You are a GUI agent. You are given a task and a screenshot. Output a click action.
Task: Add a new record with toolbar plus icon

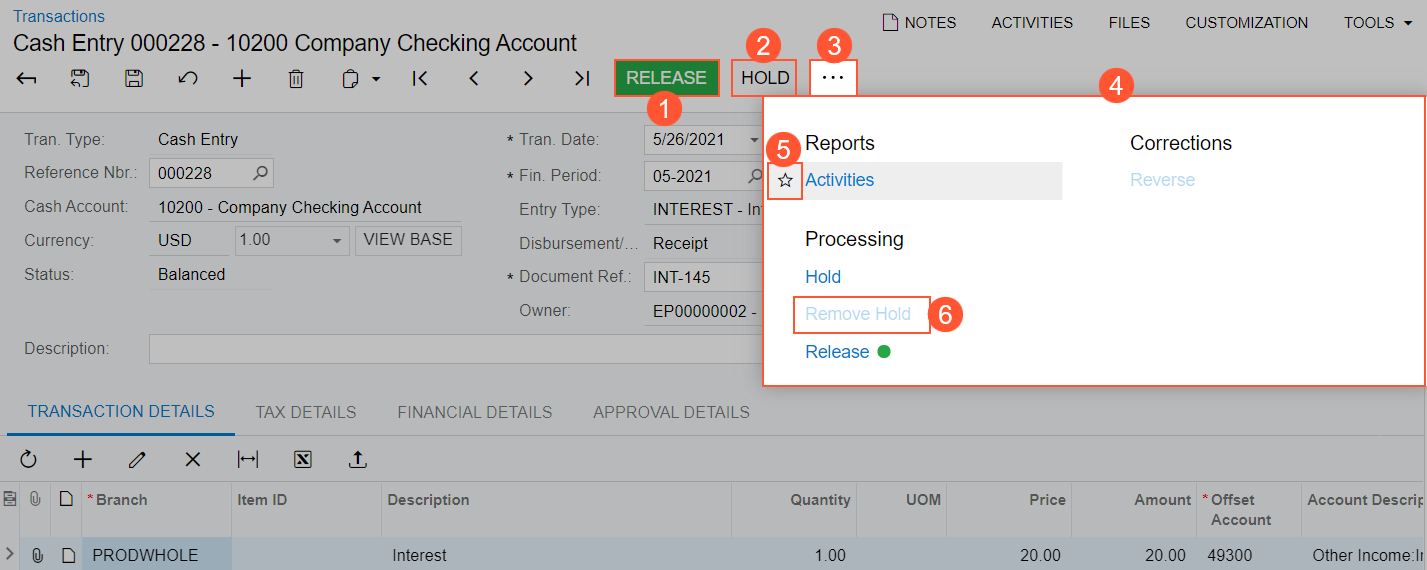(242, 79)
